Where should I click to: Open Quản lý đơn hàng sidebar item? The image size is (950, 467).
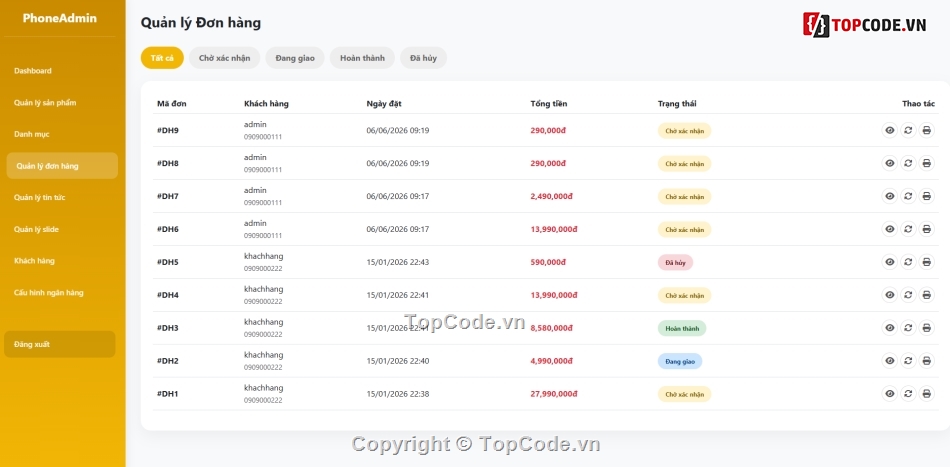pos(62,166)
